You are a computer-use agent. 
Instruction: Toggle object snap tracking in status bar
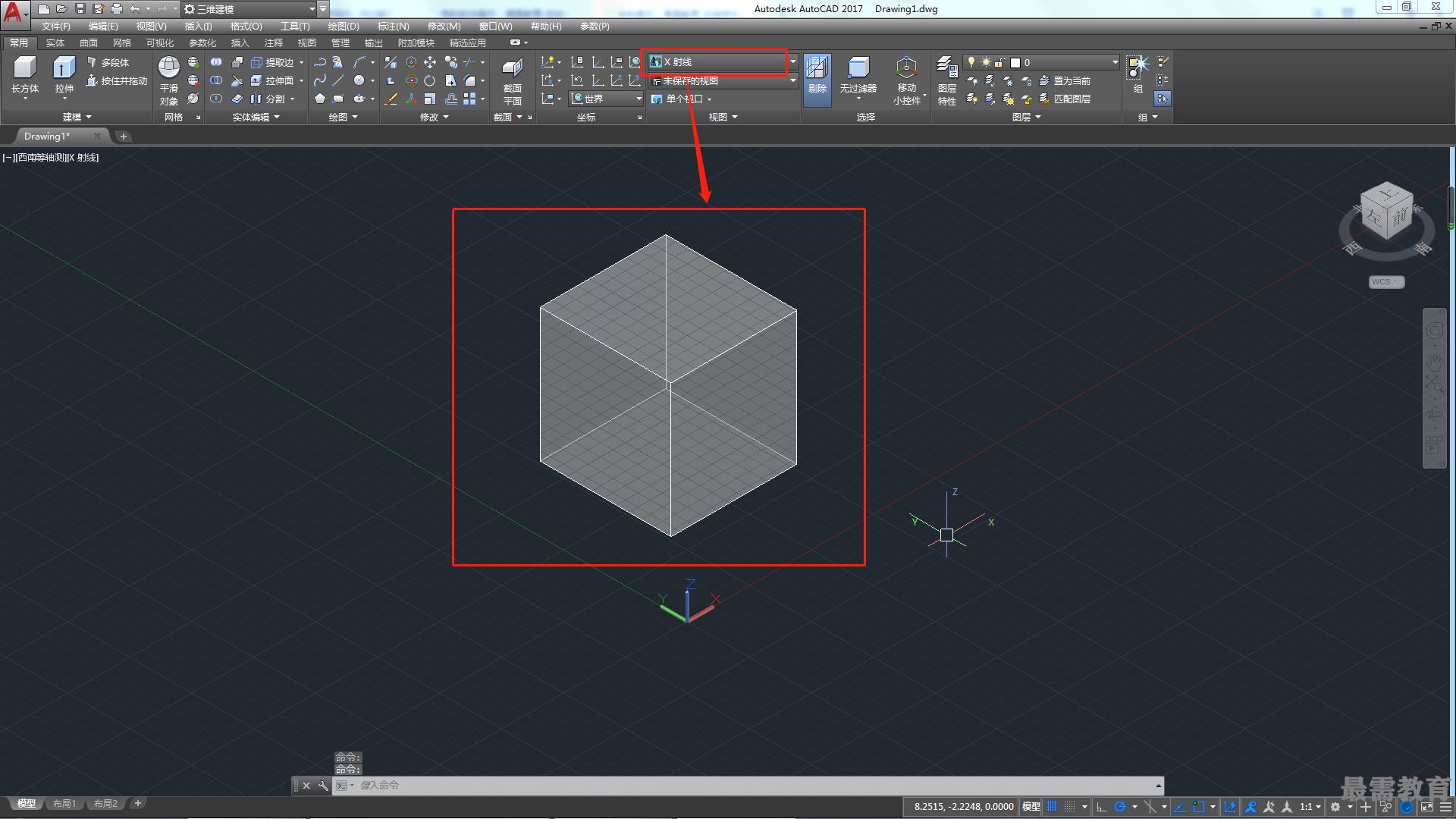pyautogui.click(x=1180, y=807)
